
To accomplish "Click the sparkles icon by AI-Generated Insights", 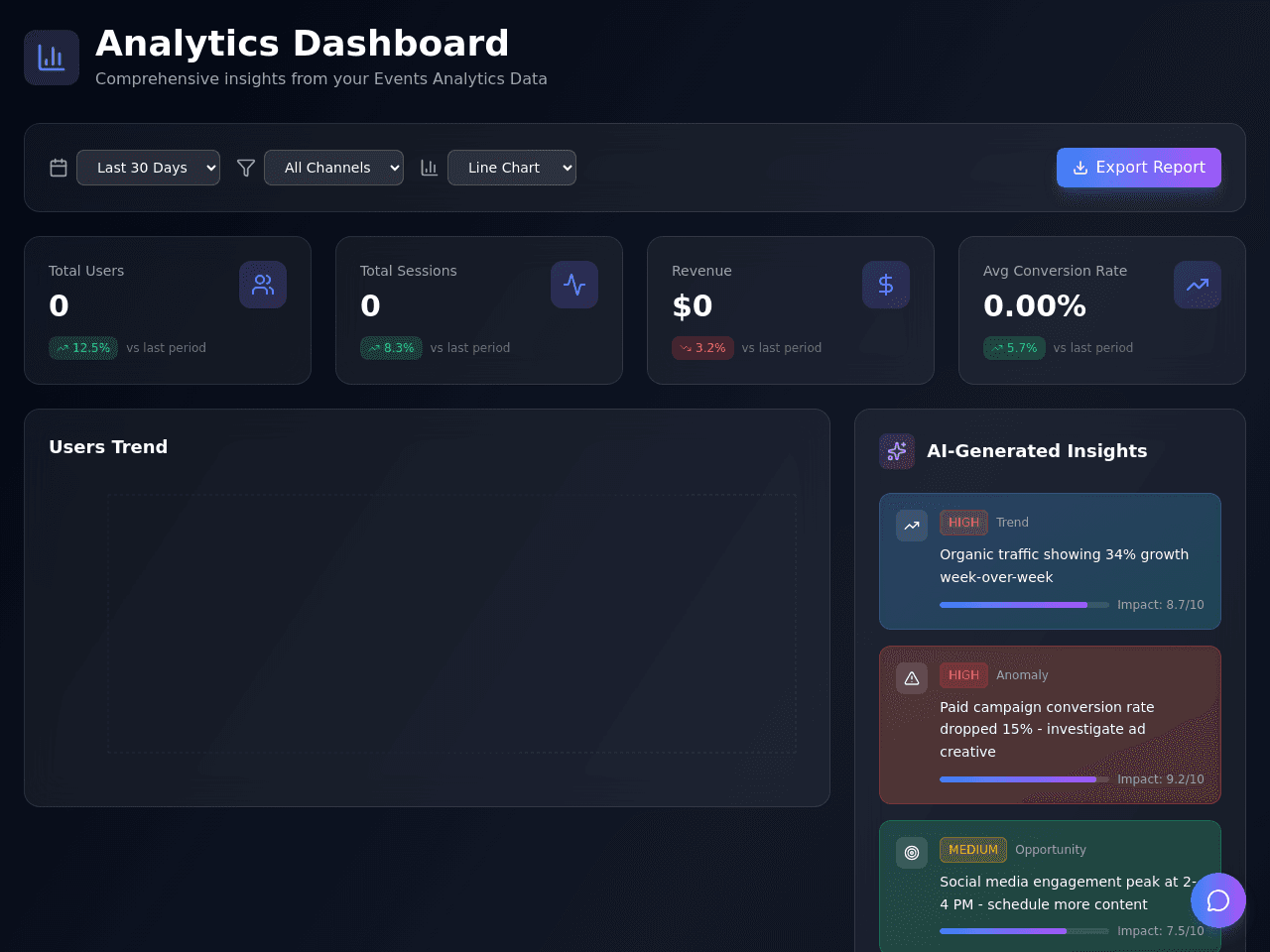I will (897, 451).
